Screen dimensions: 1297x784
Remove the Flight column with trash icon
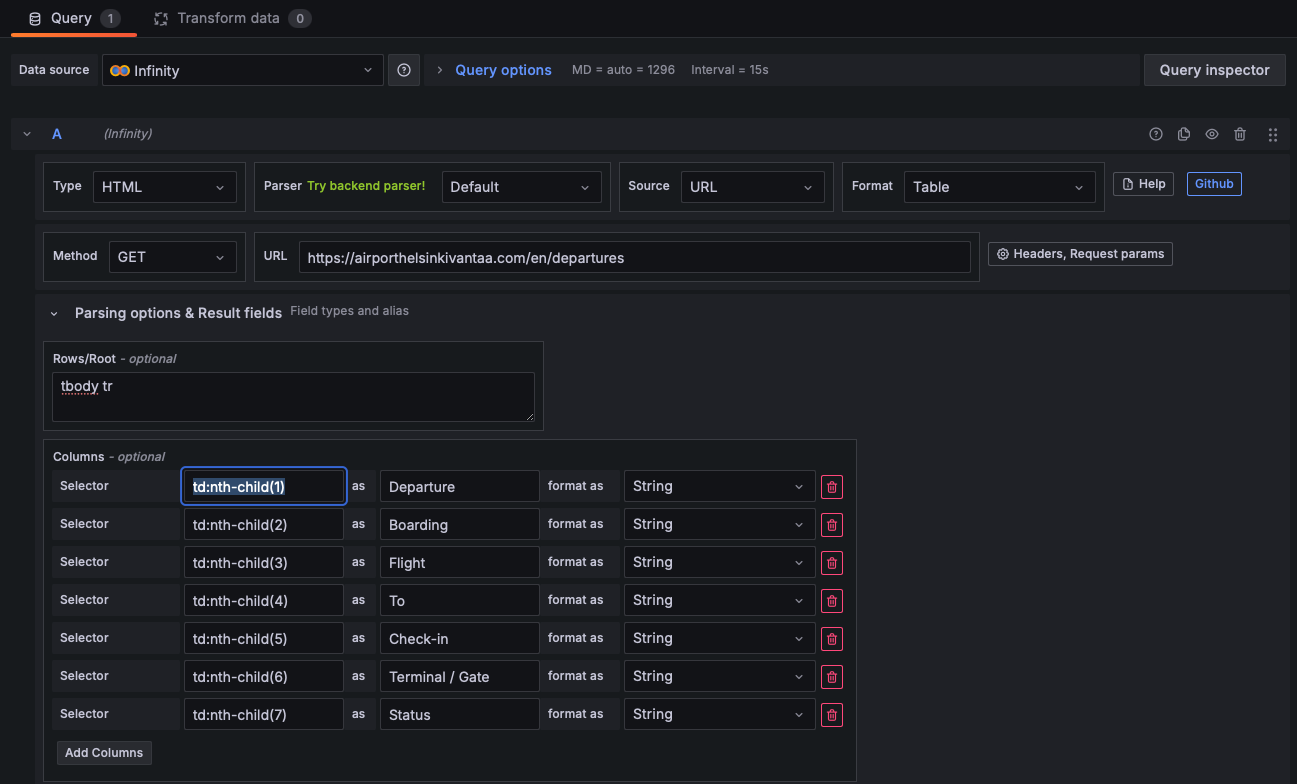pyautogui.click(x=832, y=563)
